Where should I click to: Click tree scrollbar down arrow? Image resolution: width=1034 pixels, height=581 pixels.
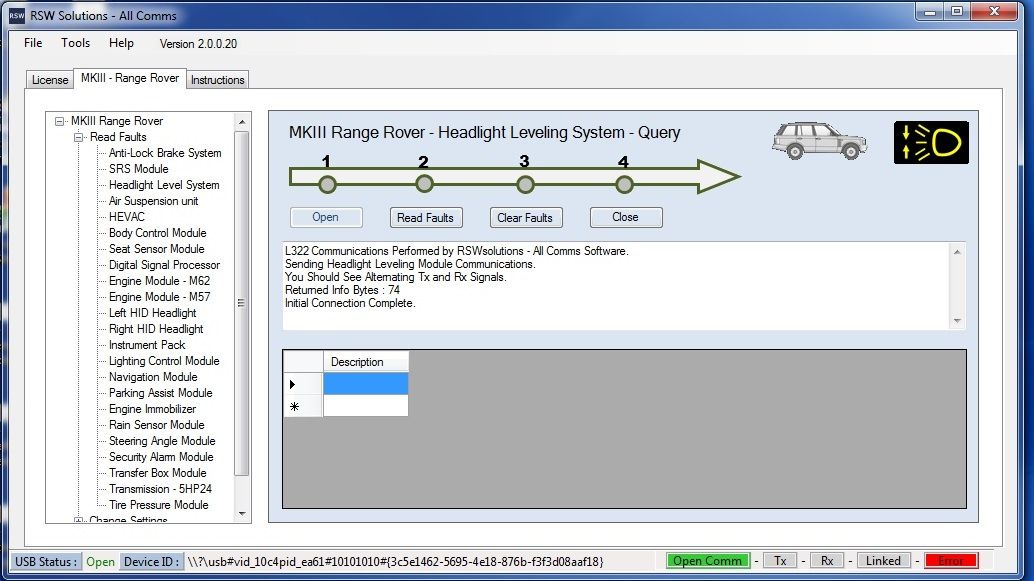(x=242, y=514)
